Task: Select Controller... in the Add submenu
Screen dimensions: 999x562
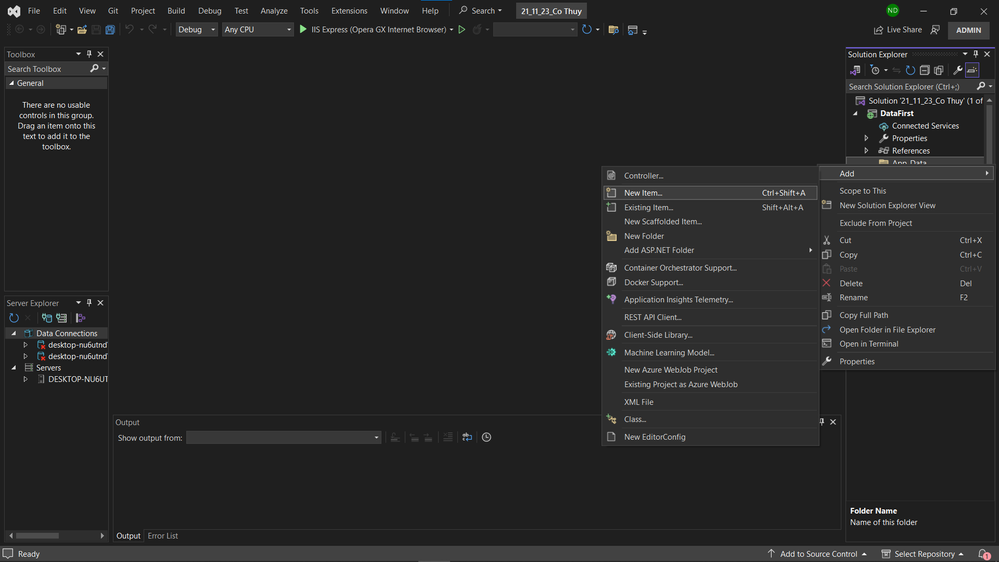Action: tap(710, 175)
